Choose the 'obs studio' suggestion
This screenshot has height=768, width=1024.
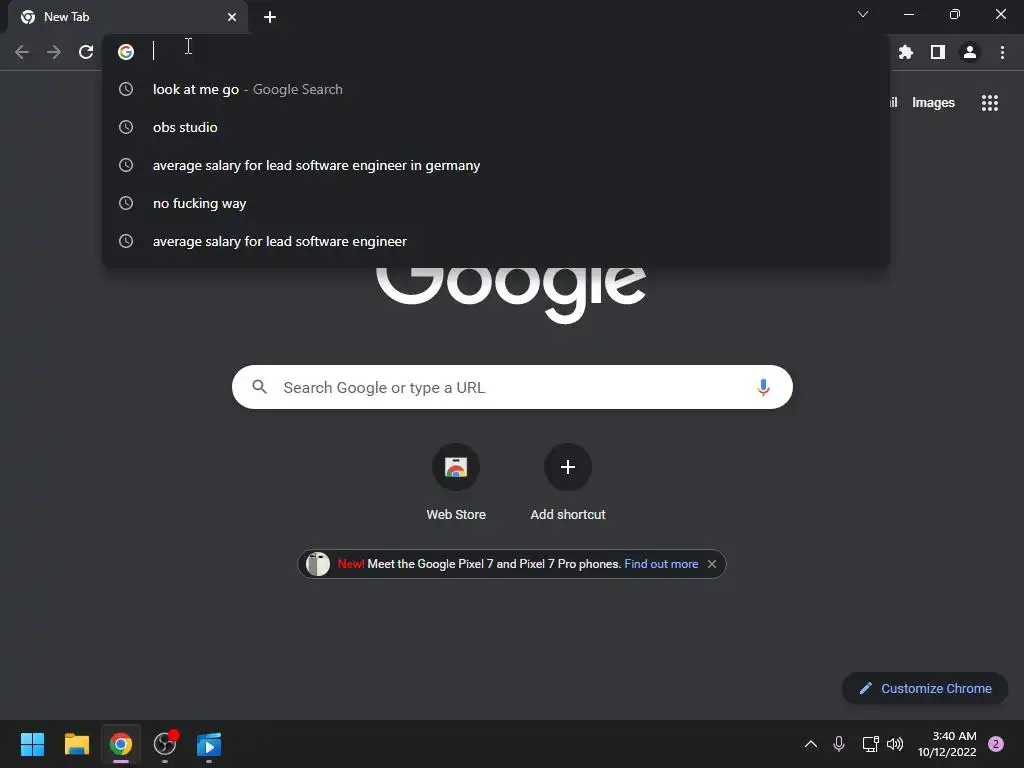(496, 127)
